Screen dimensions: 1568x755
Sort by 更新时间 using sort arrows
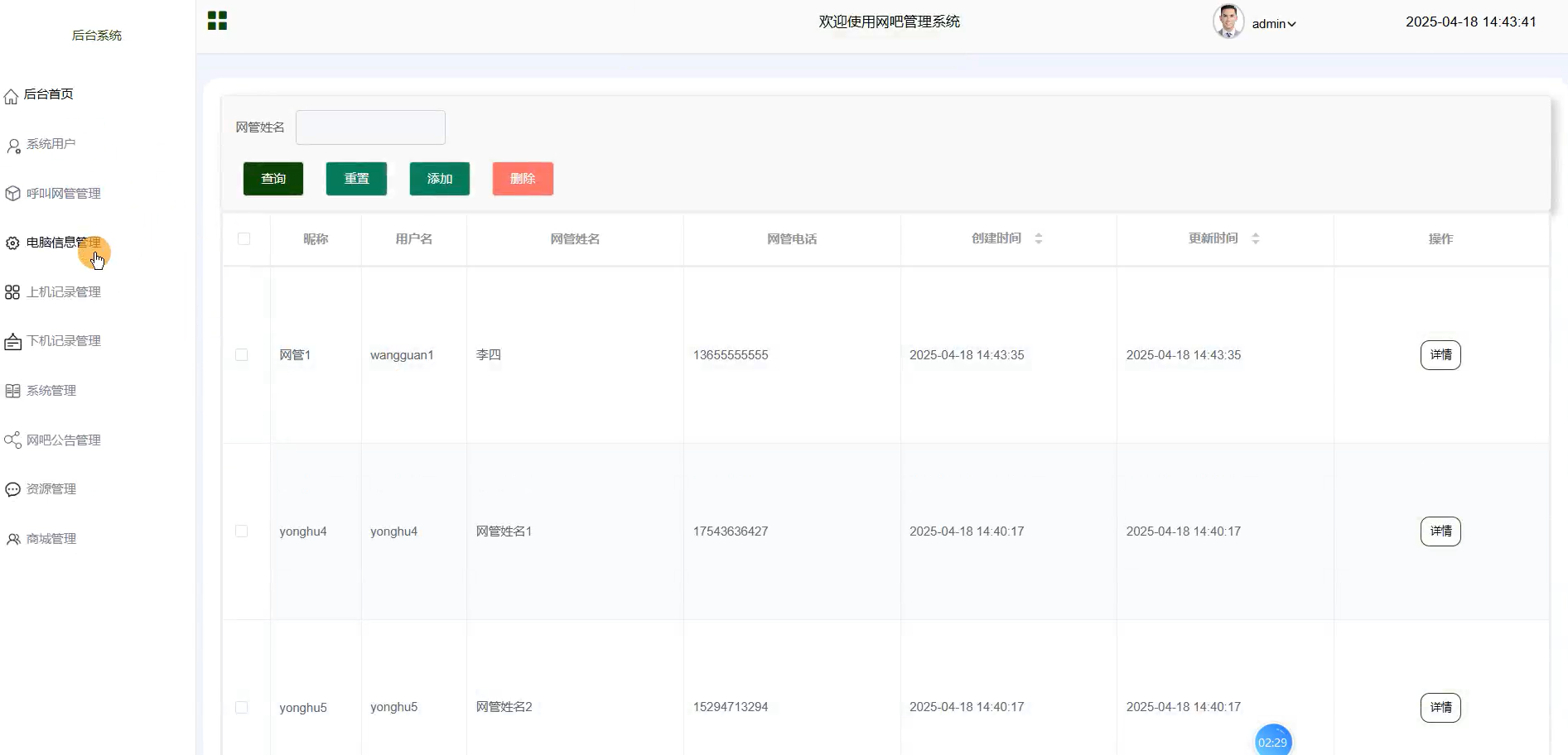coord(1256,238)
